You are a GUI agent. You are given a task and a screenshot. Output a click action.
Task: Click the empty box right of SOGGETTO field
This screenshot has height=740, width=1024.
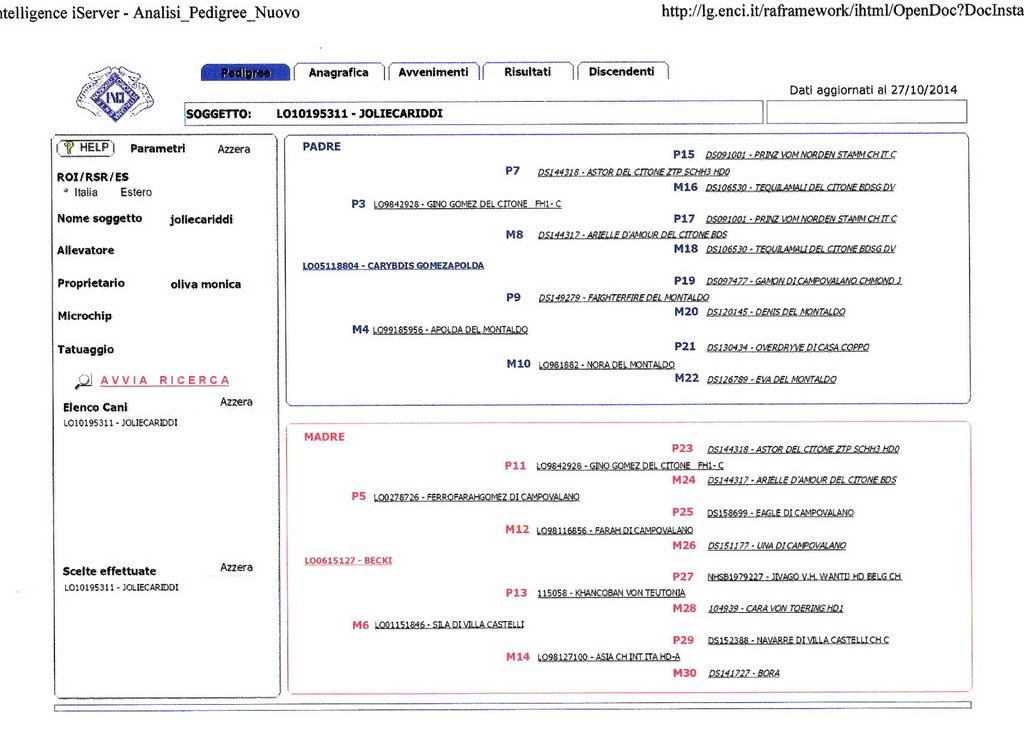coord(867,112)
